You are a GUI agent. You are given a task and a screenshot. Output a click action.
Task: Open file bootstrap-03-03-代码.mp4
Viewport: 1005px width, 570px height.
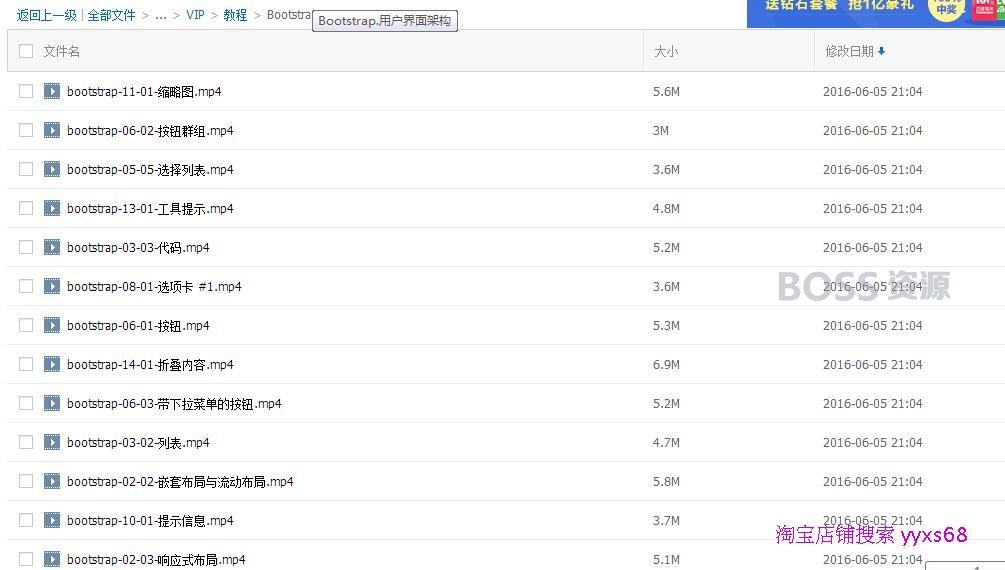coord(138,247)
